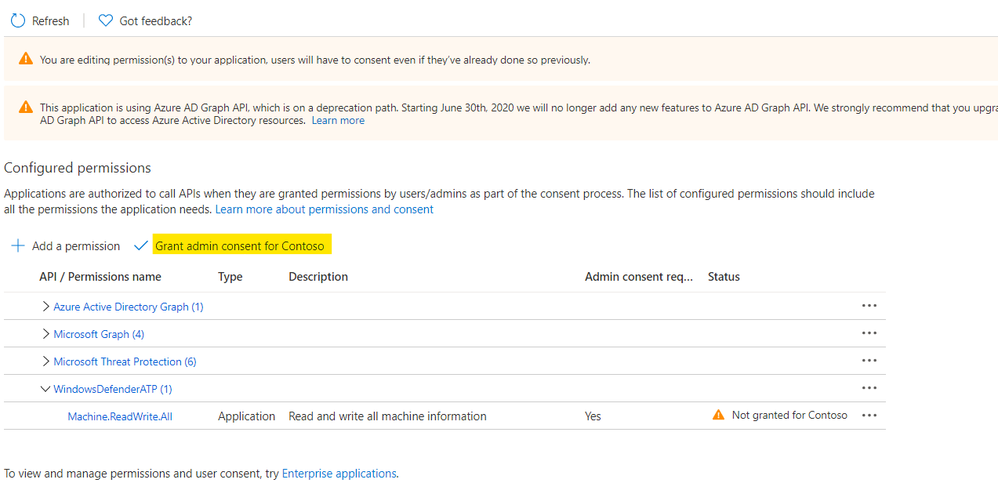The image size is (998, 487).
Task: Expand Microsoft Threat Protection permissions group
Action: pyautogui.click(x=45, y=362)
